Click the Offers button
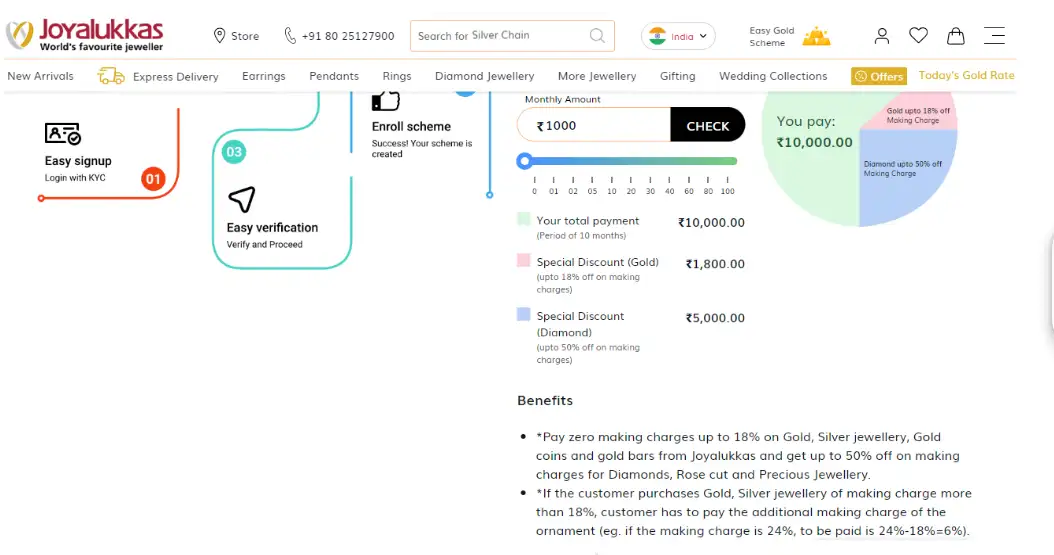The width and height of the screenshot is (1054, 555). (x=878, y=76)
